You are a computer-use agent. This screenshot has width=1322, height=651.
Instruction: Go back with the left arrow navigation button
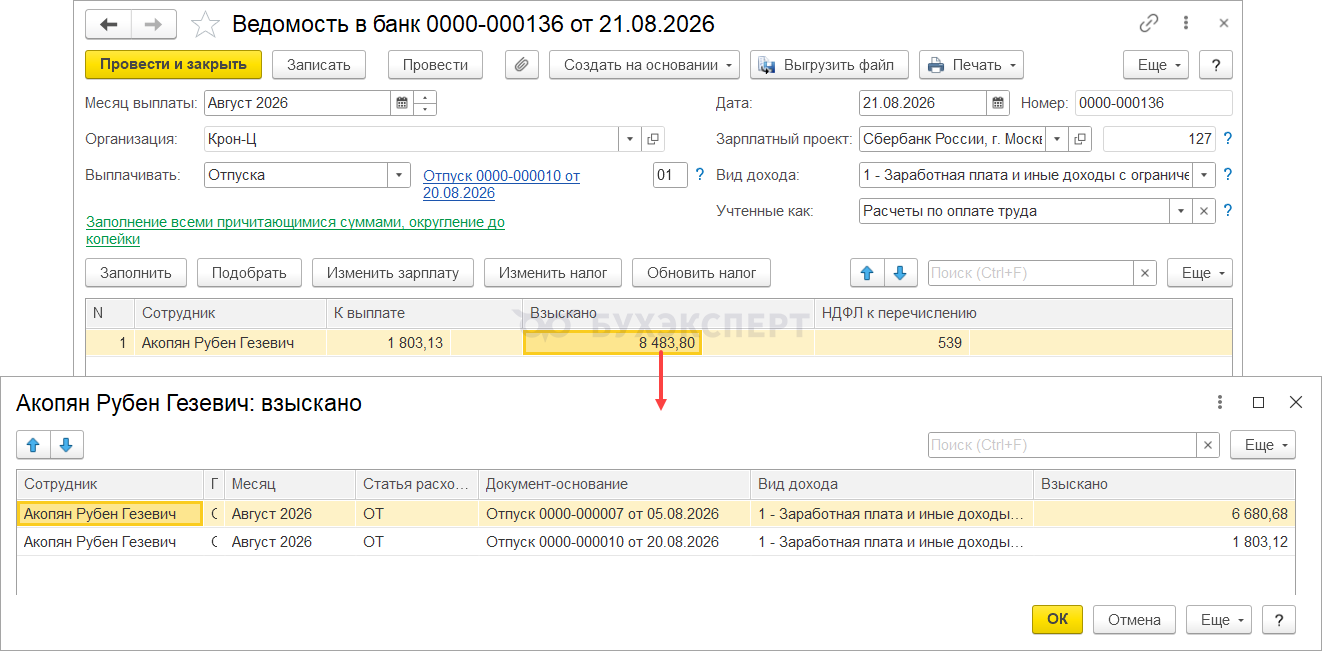point(108,24)
